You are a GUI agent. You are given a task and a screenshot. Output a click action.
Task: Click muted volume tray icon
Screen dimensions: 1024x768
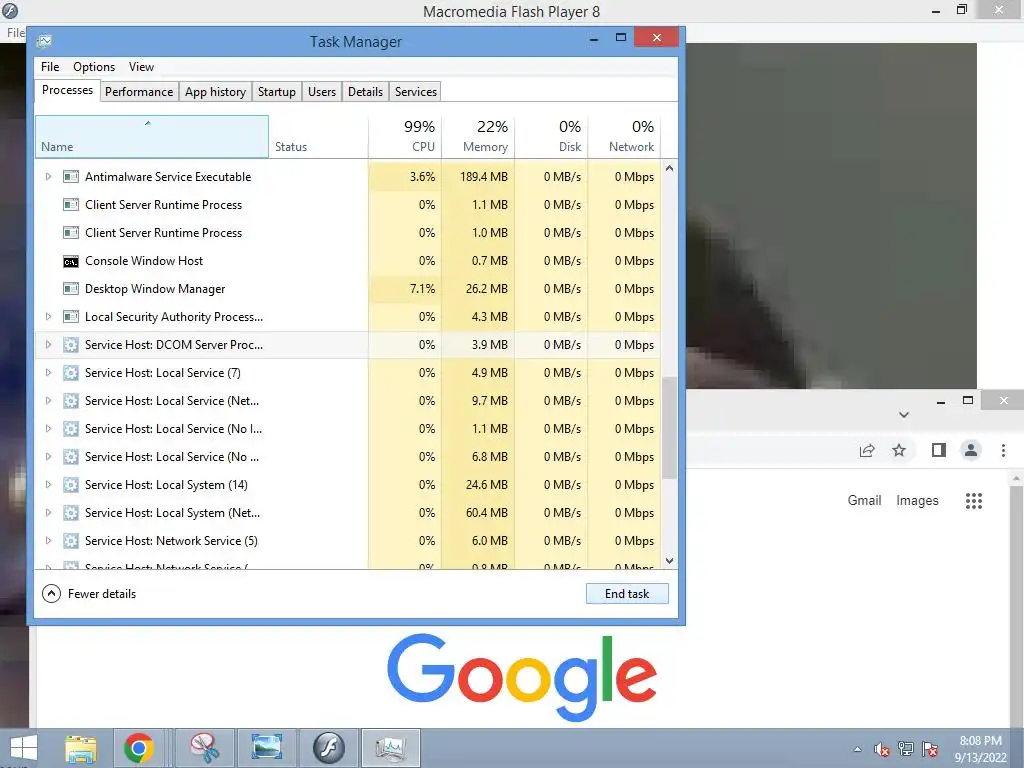pos(882,750)
